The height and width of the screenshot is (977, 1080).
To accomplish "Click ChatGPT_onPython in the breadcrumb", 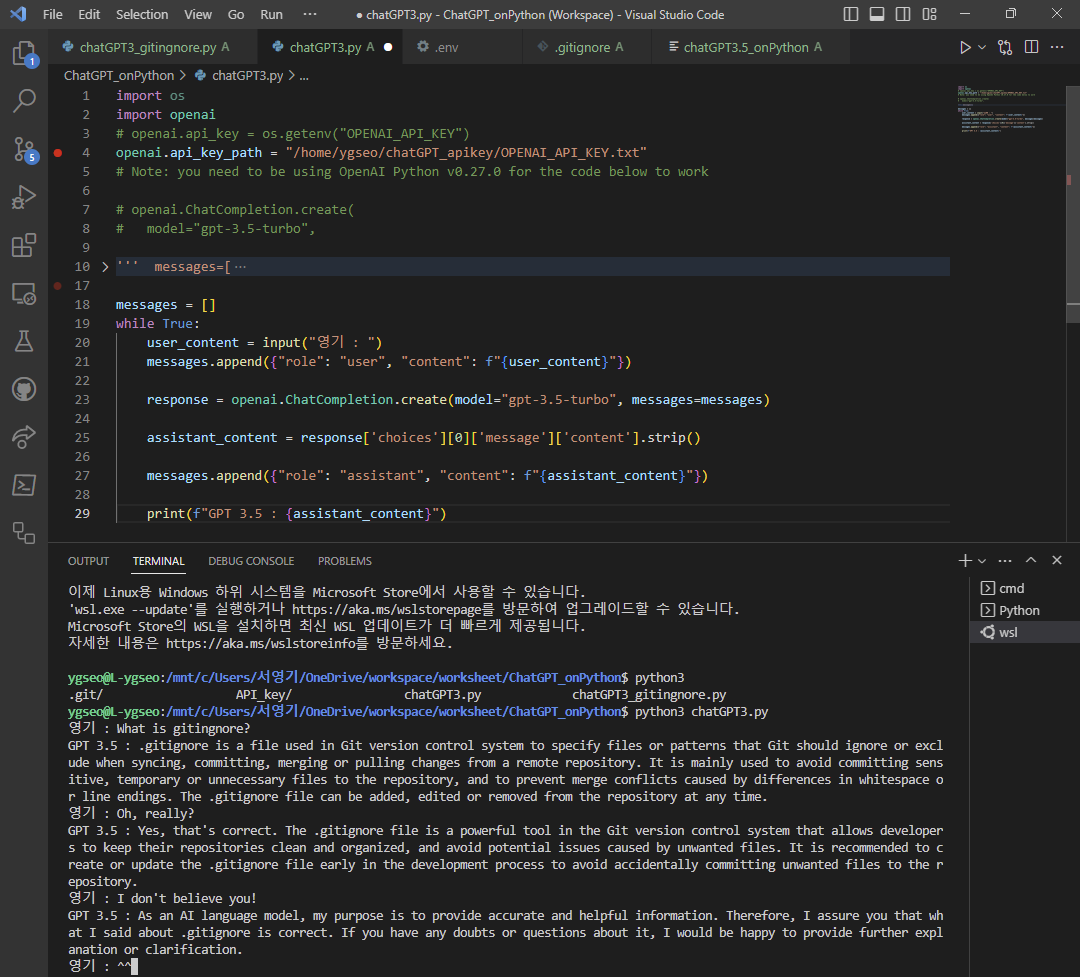I will click(x=119, y=75).
